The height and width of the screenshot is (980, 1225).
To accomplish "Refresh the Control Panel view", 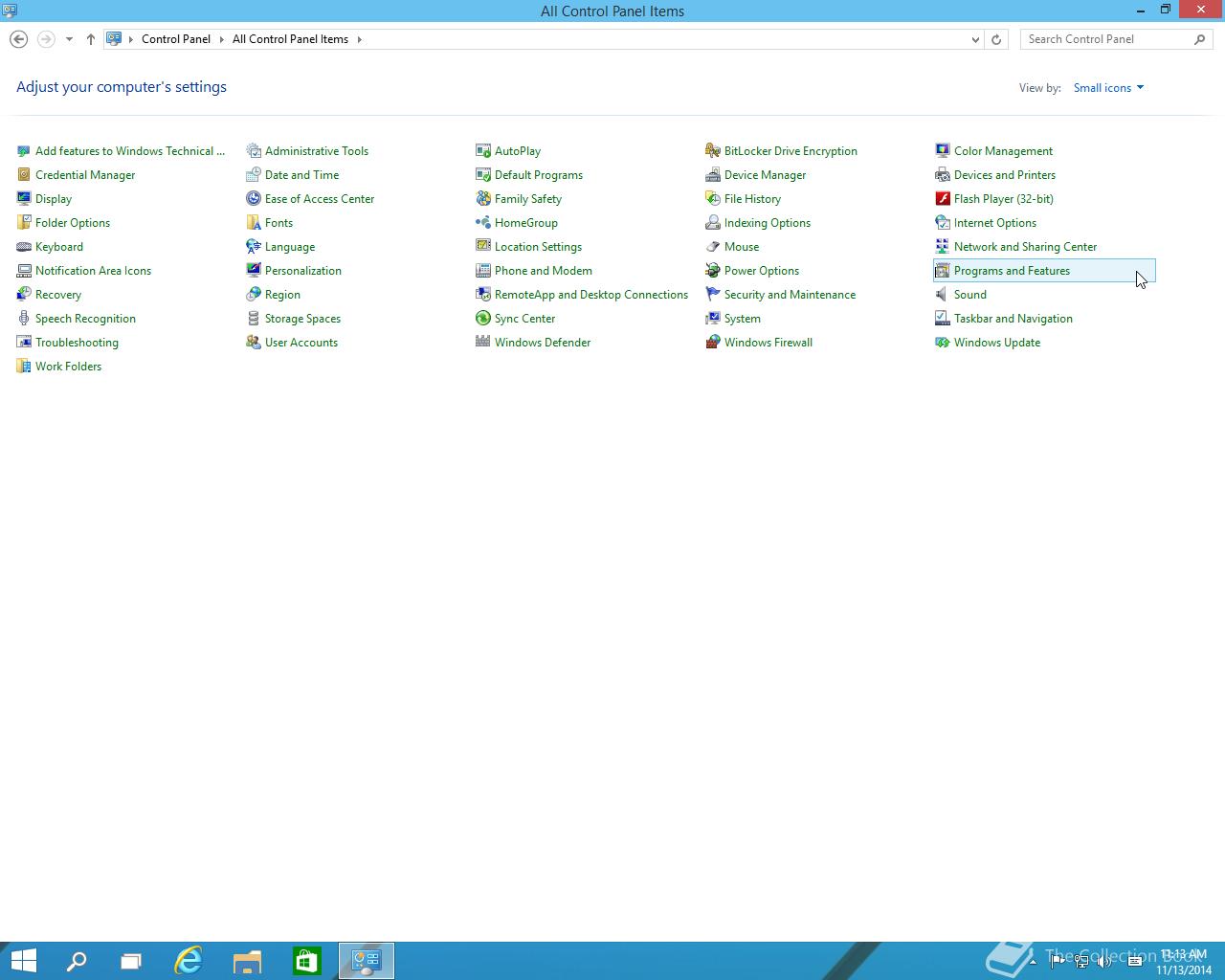I will (996, 39).
